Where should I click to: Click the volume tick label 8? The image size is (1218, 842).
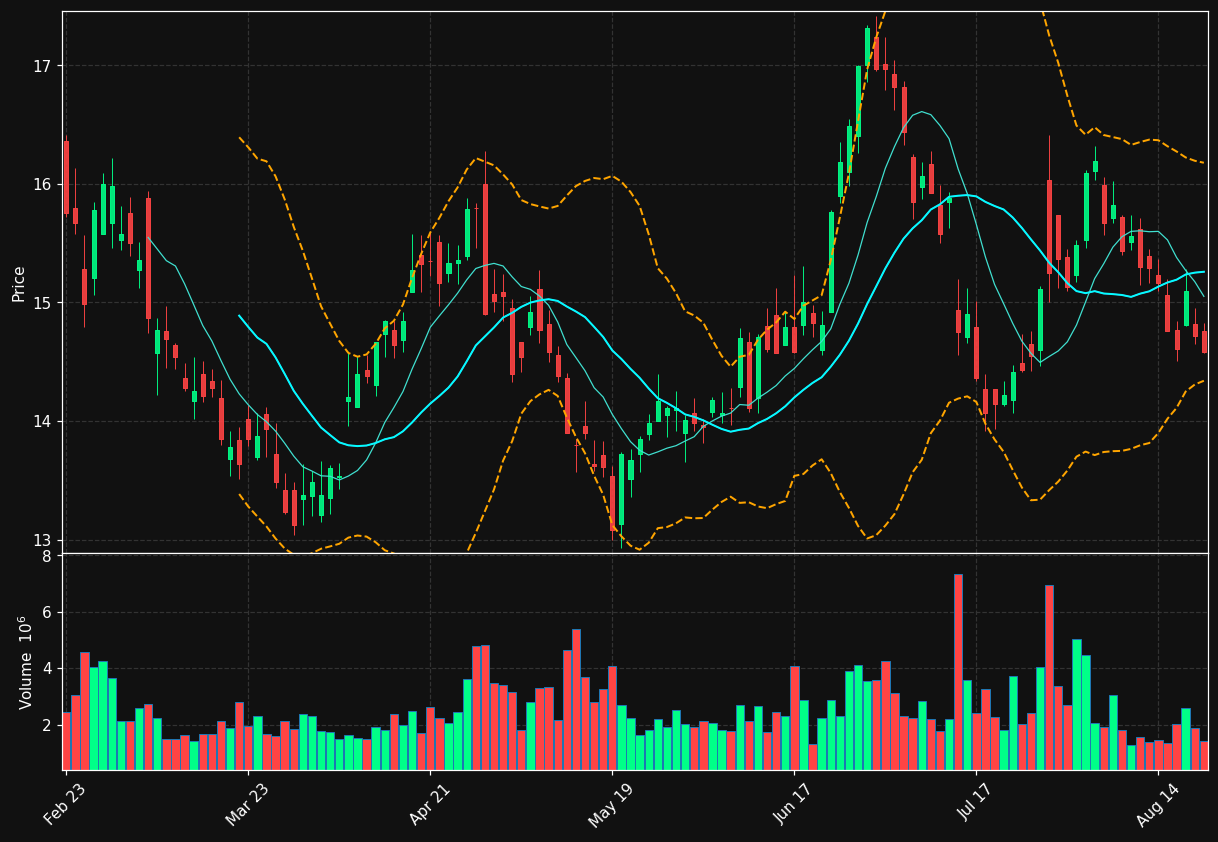[47, 557]
